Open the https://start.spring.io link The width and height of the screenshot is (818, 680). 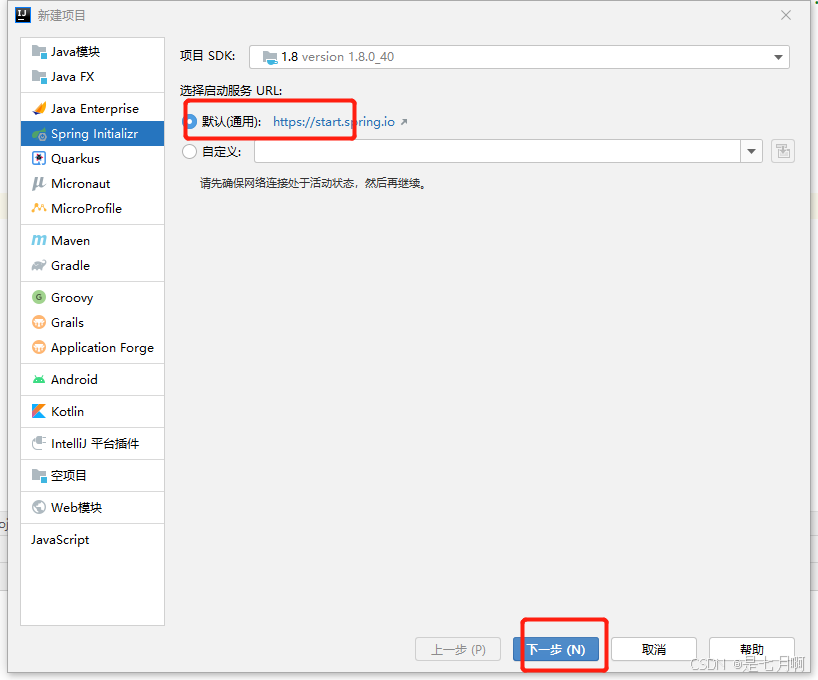point(334,122)
